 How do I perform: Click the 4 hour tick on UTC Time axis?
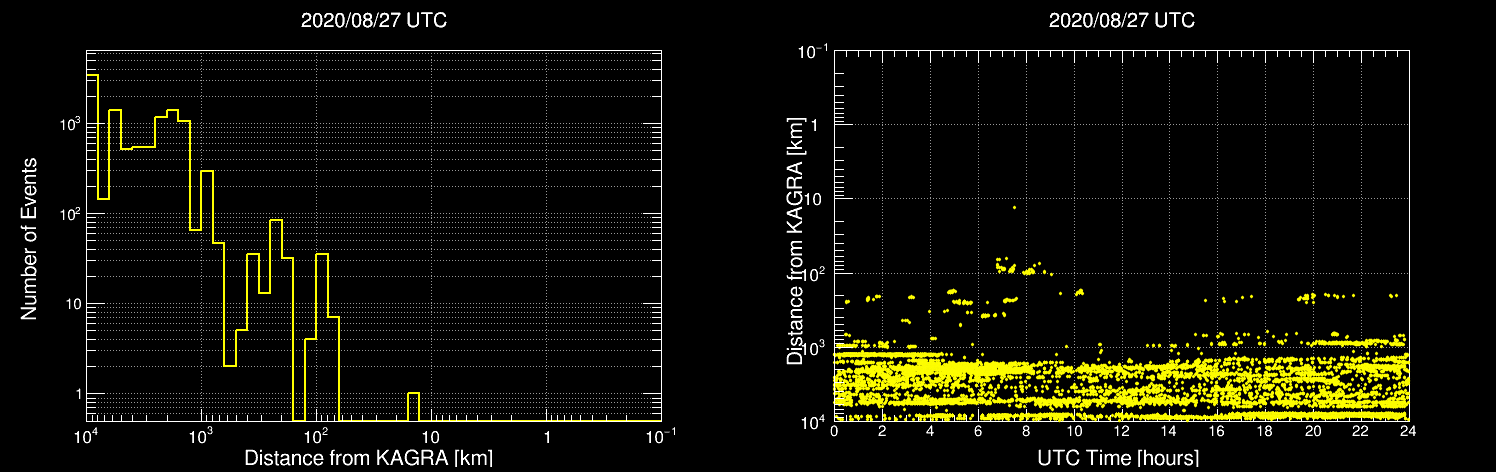[930, 431]
